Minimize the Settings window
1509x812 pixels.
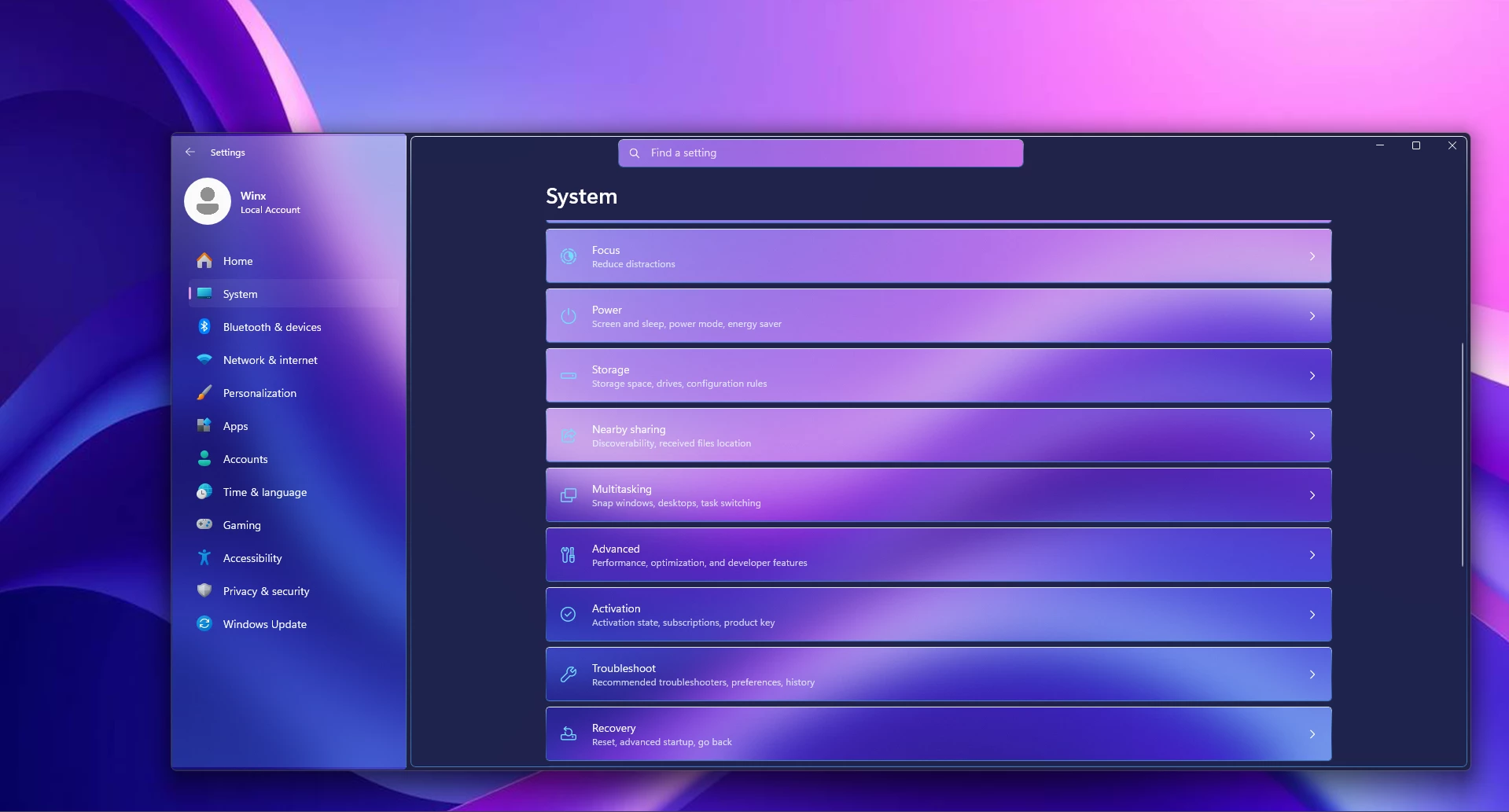[x=1380, y=145]
